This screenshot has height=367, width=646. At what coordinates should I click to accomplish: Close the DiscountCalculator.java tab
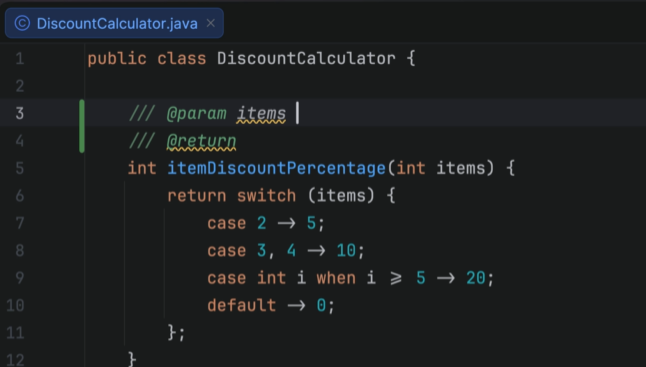(x=211, y=23)
